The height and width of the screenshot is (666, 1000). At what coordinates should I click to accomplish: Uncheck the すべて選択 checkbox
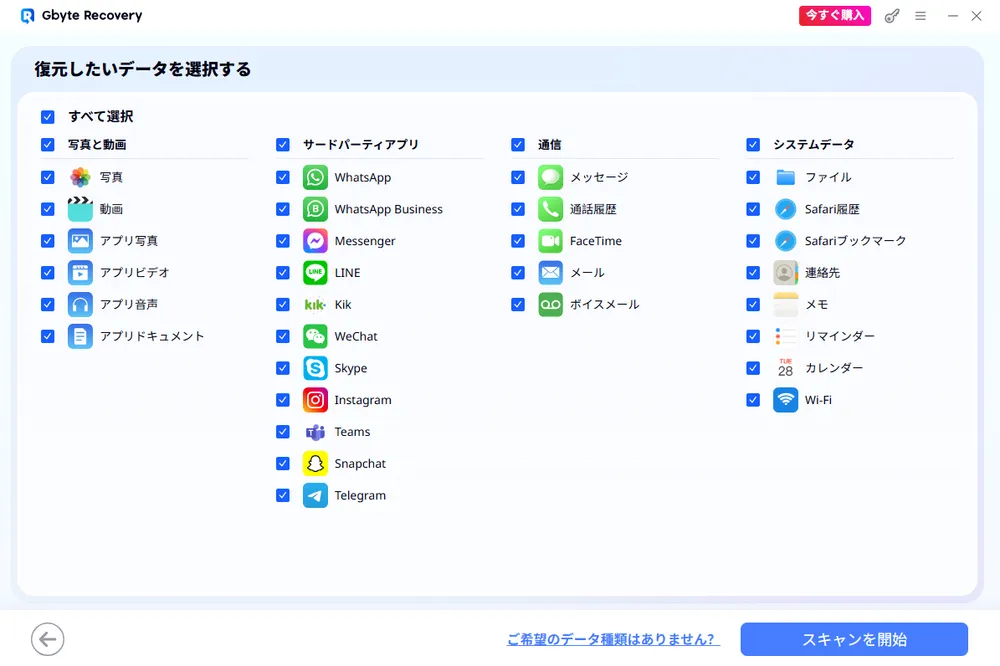[48, 116]
